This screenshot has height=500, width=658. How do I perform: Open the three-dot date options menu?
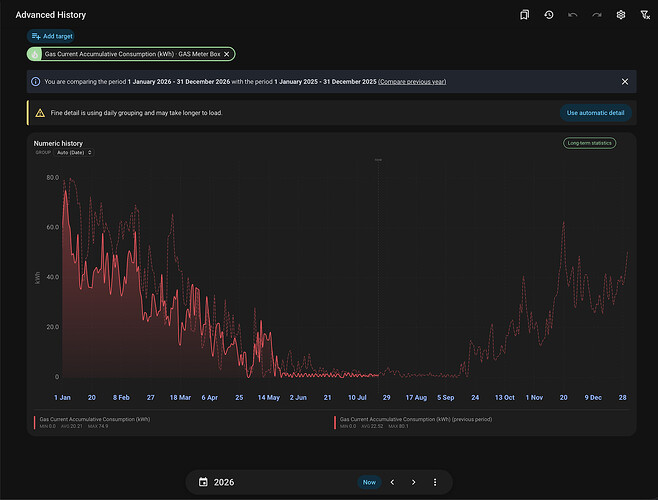click(435, 482)
